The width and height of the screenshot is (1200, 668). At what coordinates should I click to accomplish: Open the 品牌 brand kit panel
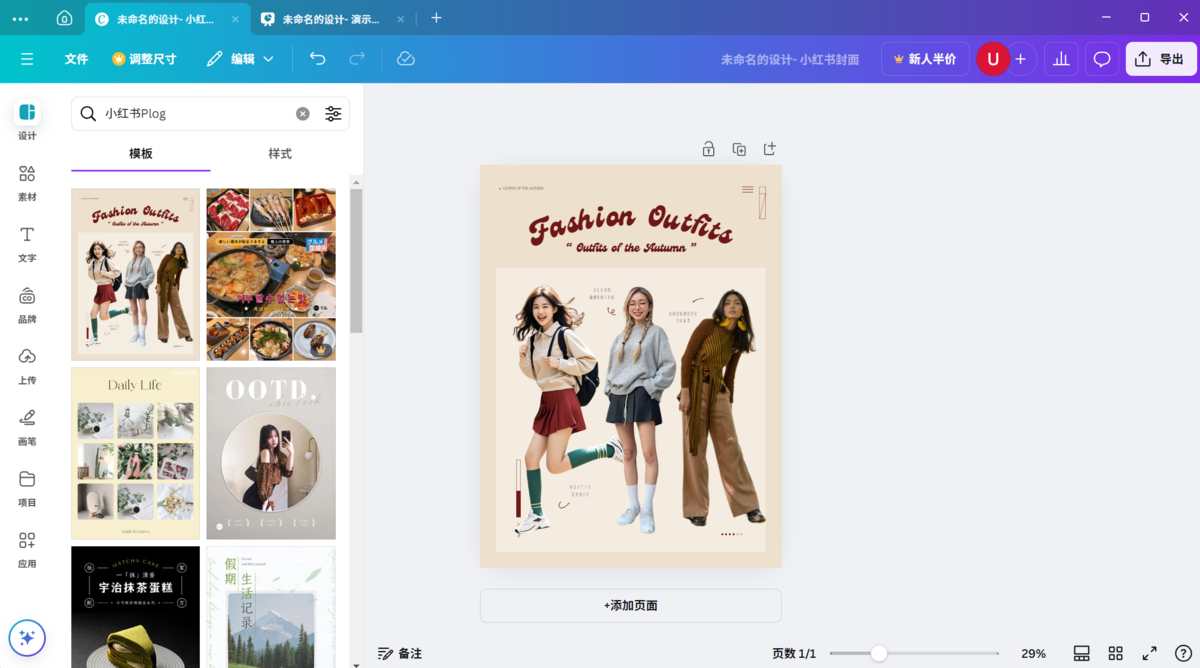[x=27, y=305]
